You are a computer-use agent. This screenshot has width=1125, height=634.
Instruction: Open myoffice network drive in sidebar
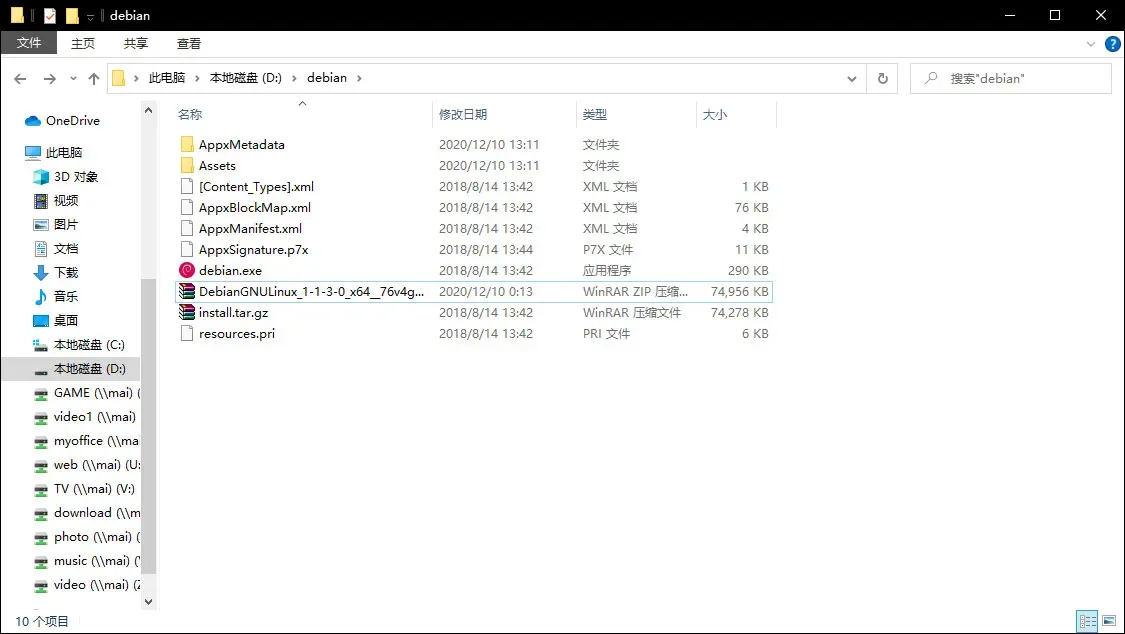tap(86, 441)
